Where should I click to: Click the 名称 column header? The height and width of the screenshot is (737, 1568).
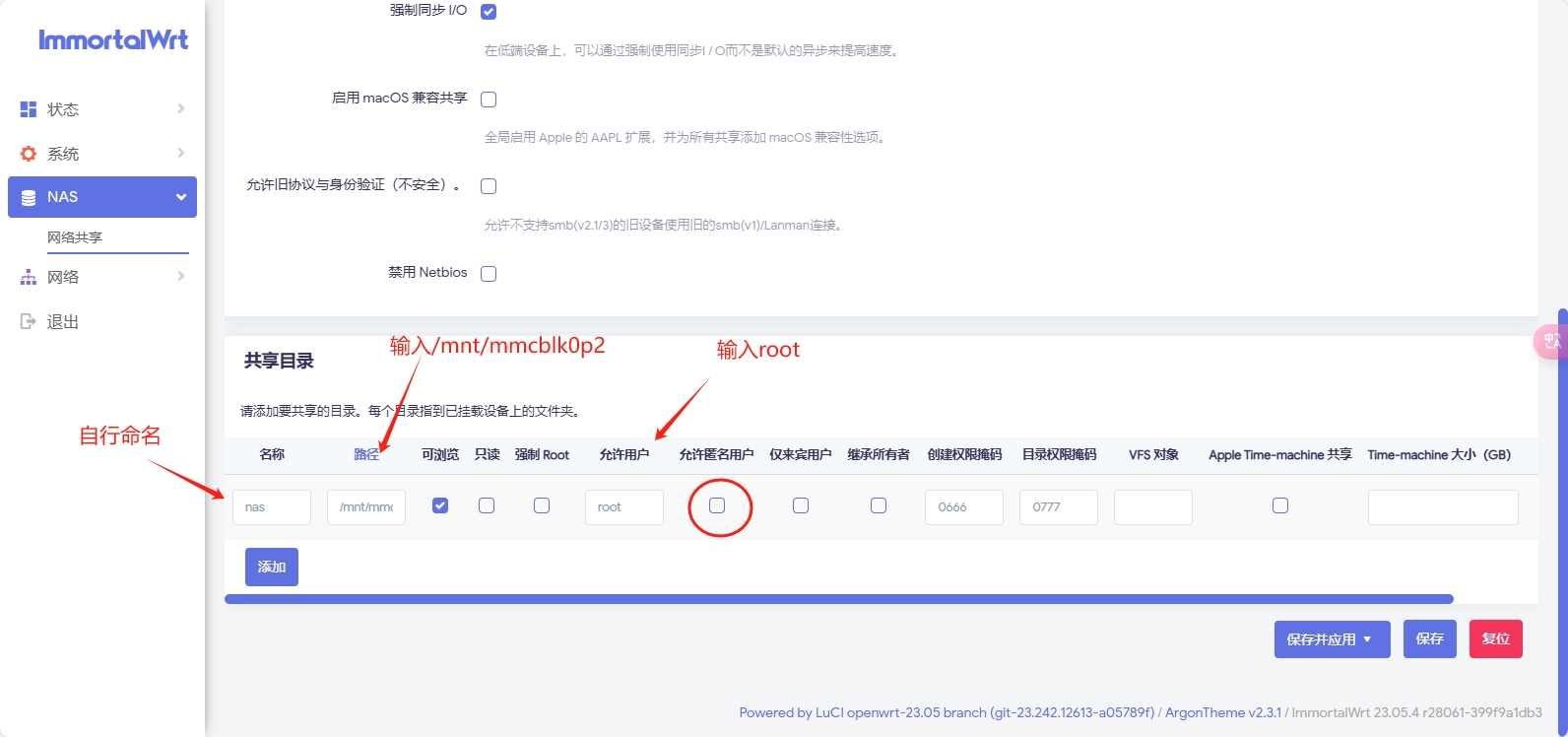(x=272, y=454)
